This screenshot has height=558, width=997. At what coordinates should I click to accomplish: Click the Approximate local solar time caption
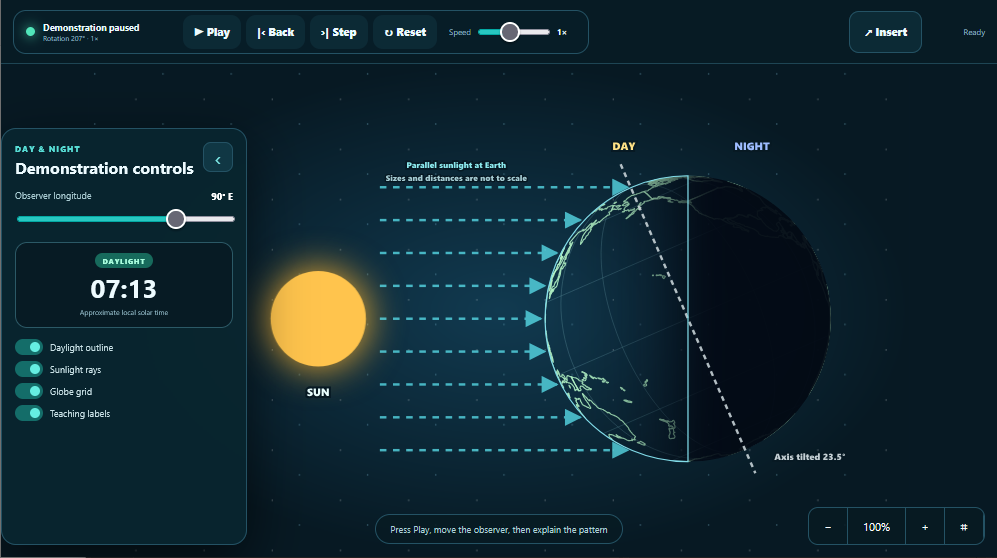click(124, 313)
